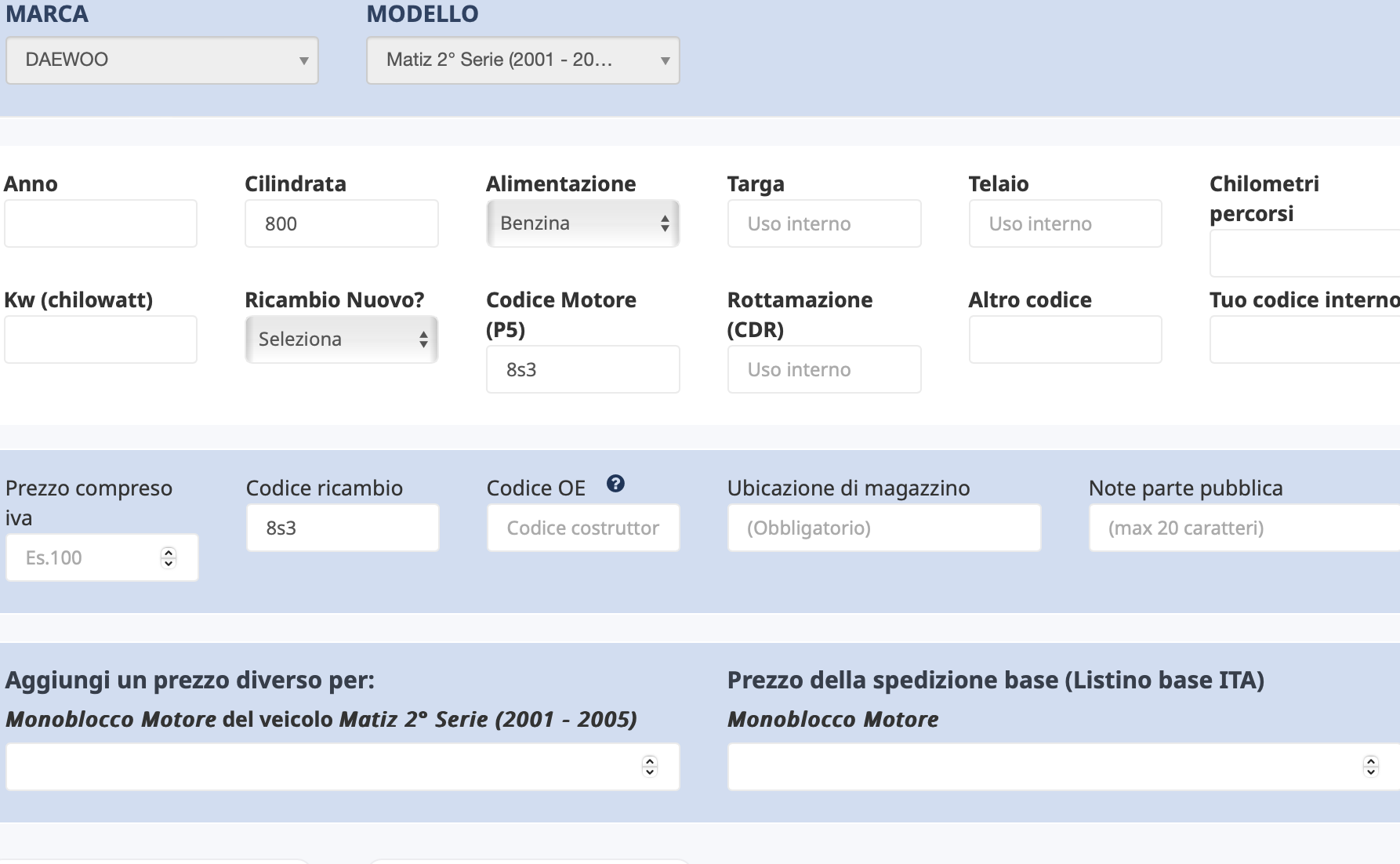Click the Ricambio Nuovo? label
The height and width of the screenshot is (864, 1400).
point(335,299)
